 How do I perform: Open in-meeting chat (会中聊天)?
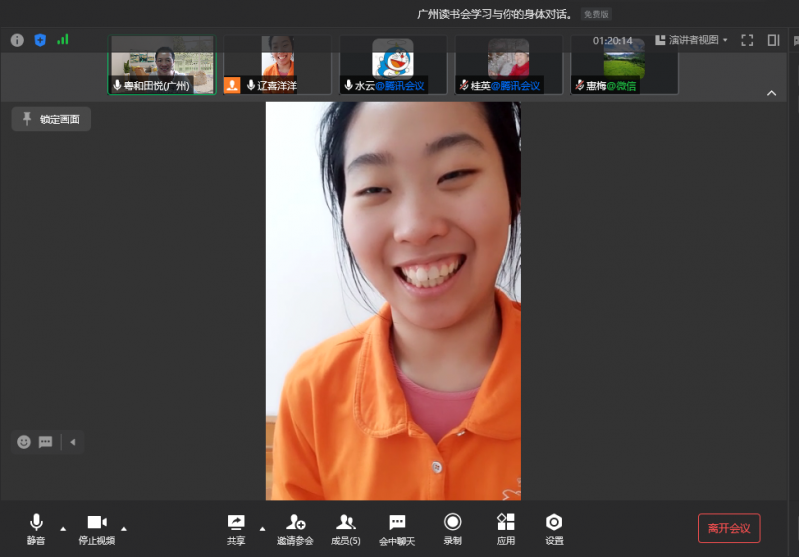397,527
